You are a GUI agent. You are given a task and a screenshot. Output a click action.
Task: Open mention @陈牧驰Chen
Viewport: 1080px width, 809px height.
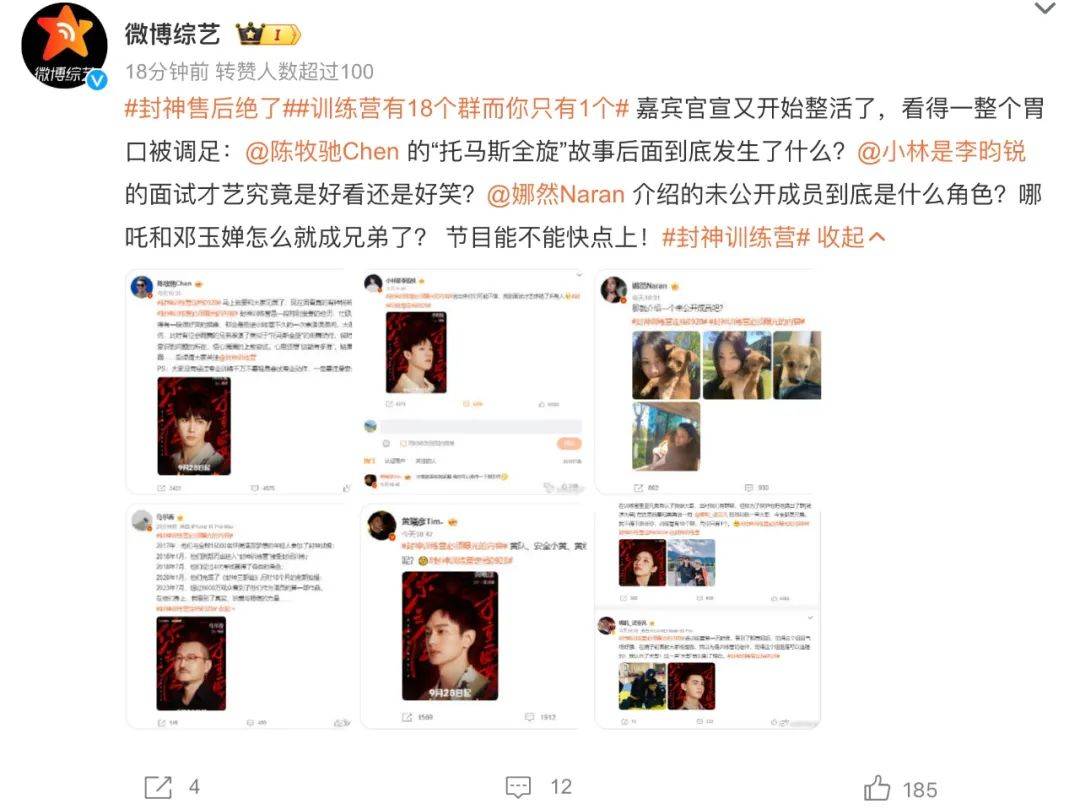click(322, 151)
